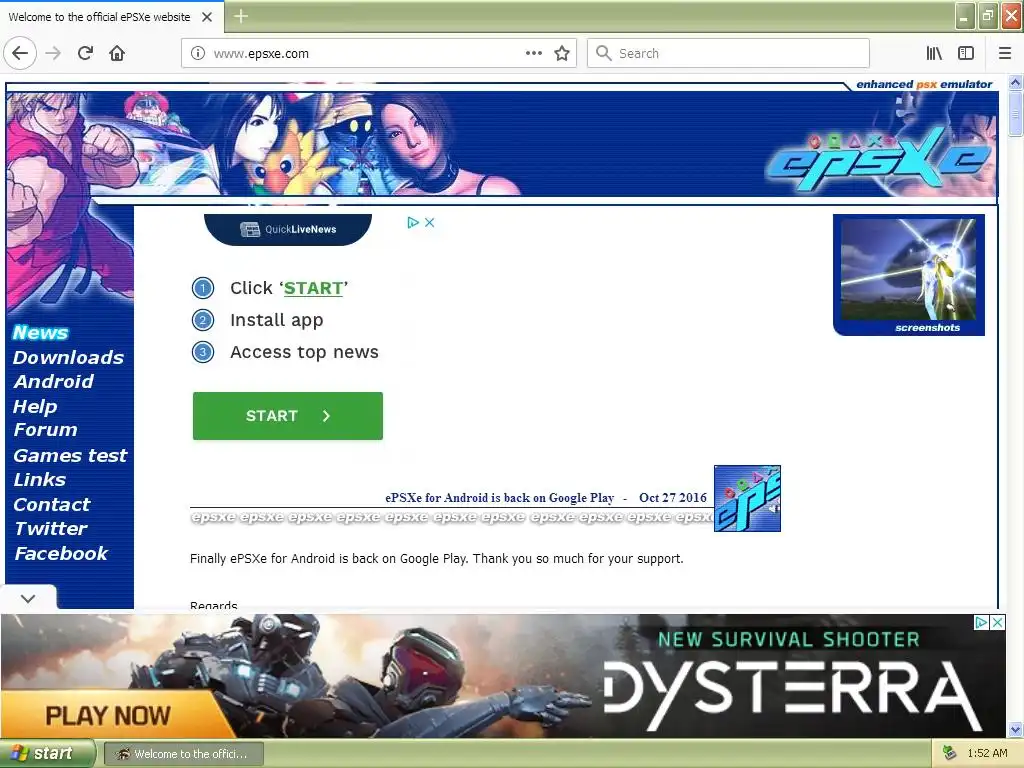Open the Help section

[35, 406]
